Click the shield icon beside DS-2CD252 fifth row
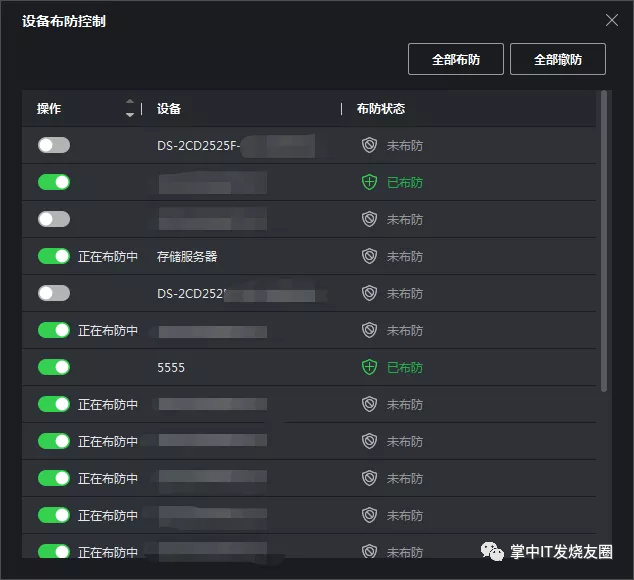 coord(369,293)
